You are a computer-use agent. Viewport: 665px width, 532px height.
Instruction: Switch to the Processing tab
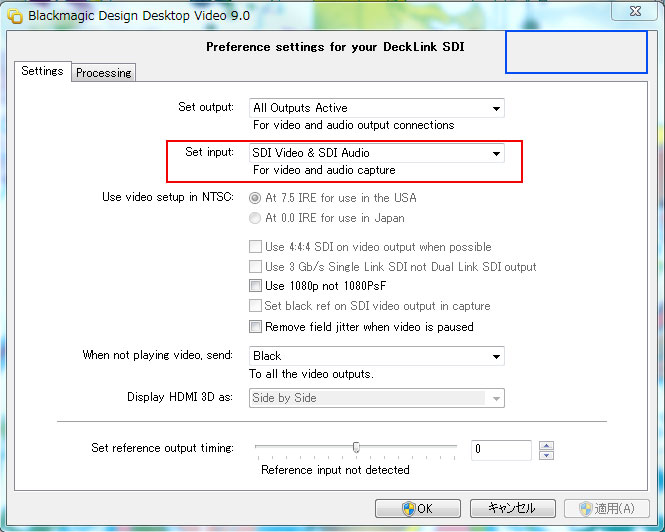click(x=103, y=73)
